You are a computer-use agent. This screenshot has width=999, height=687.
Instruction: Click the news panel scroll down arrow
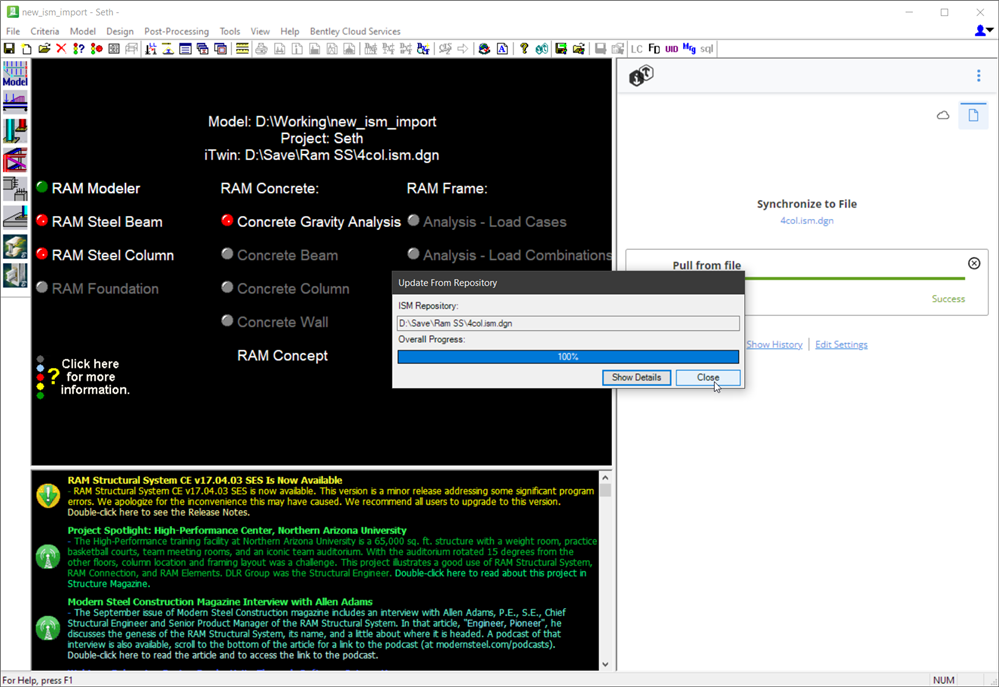pos(605,664)
